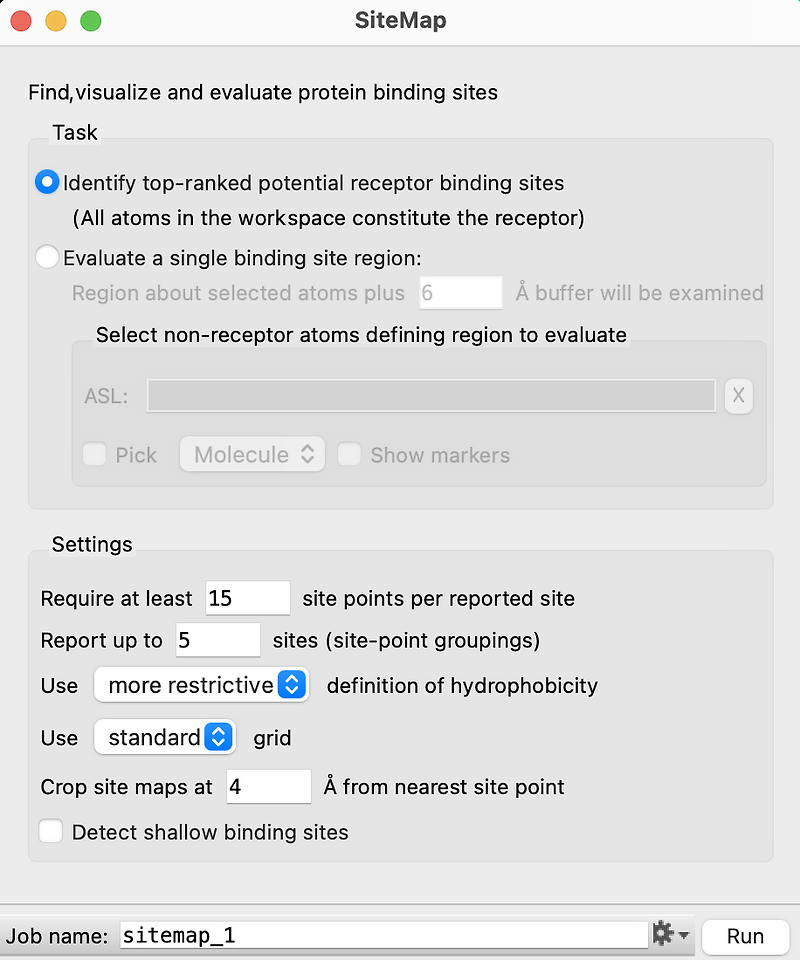Click the SiteMap window title bar

(x=400, y=20)
